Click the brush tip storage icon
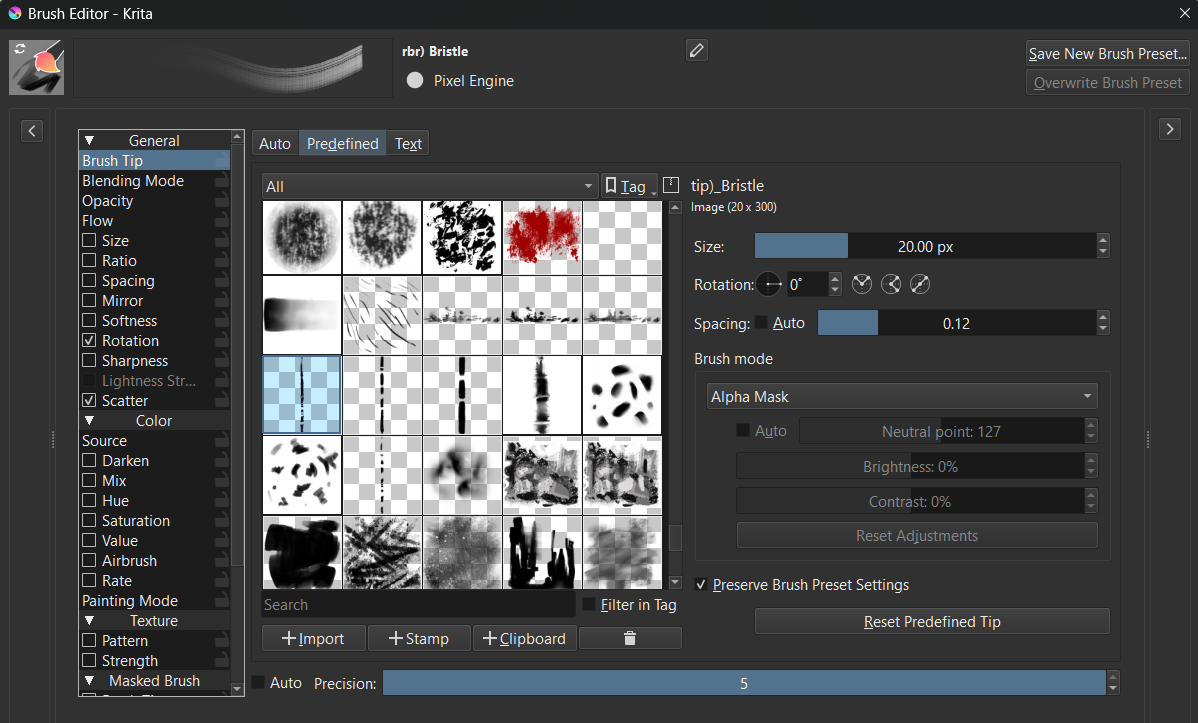This screenshot has width=1198, height=723. pos(671,185)
